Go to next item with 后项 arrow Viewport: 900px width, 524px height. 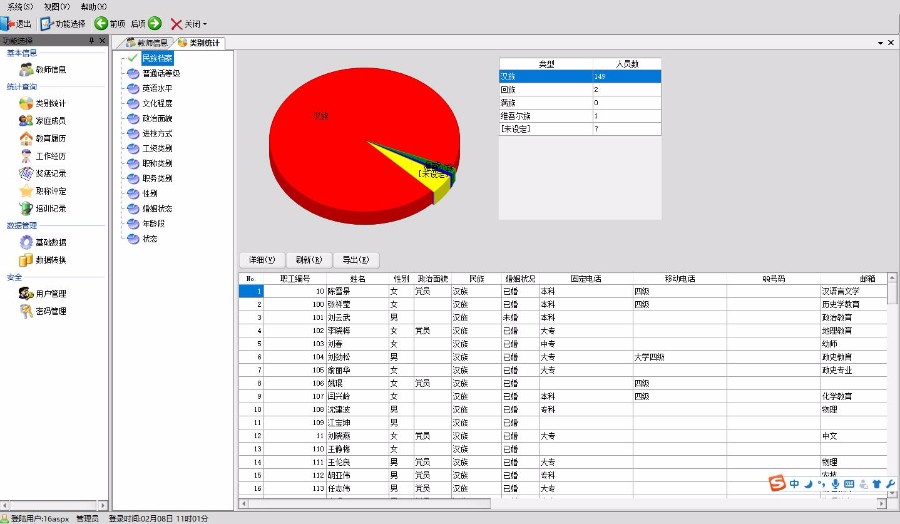tap(146, 24)
